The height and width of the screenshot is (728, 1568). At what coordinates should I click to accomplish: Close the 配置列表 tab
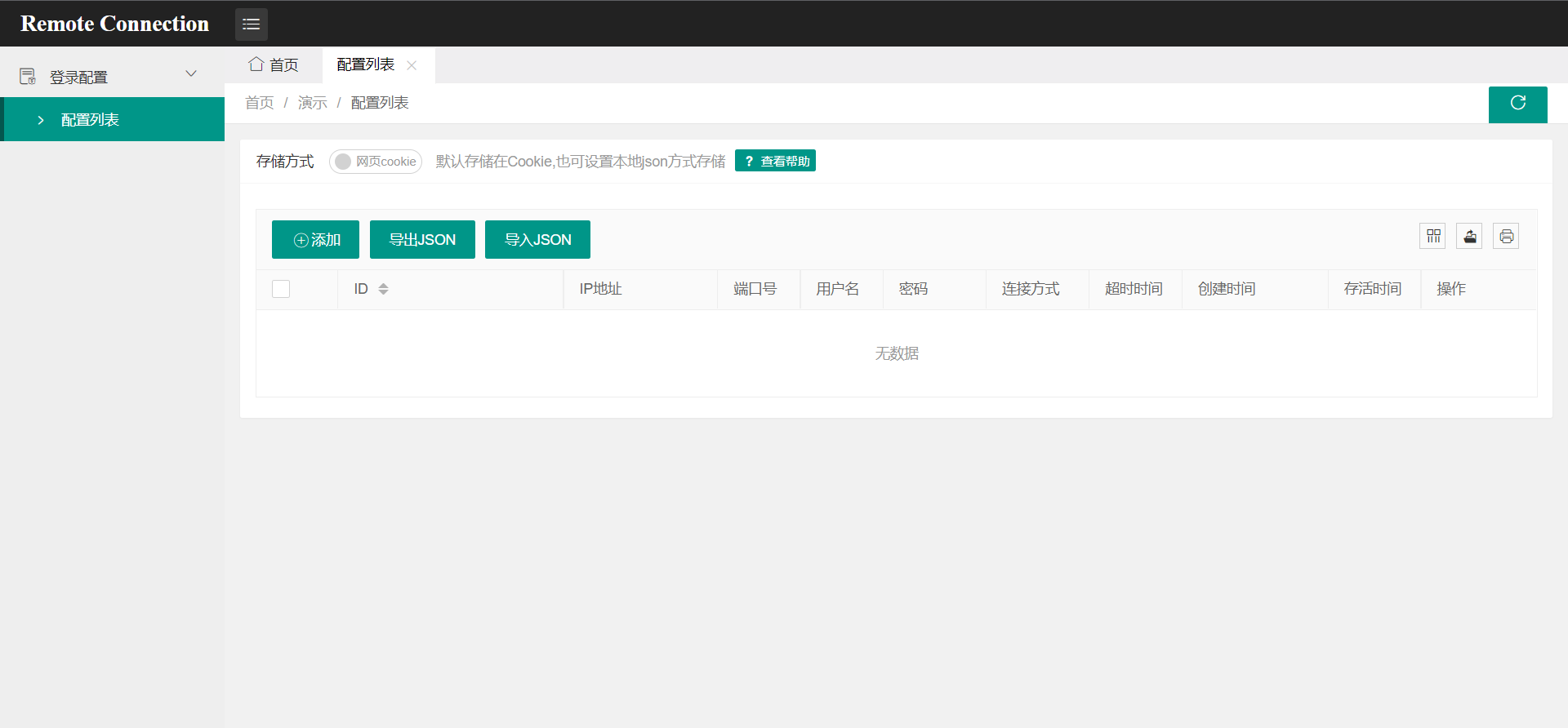[412, 65]
